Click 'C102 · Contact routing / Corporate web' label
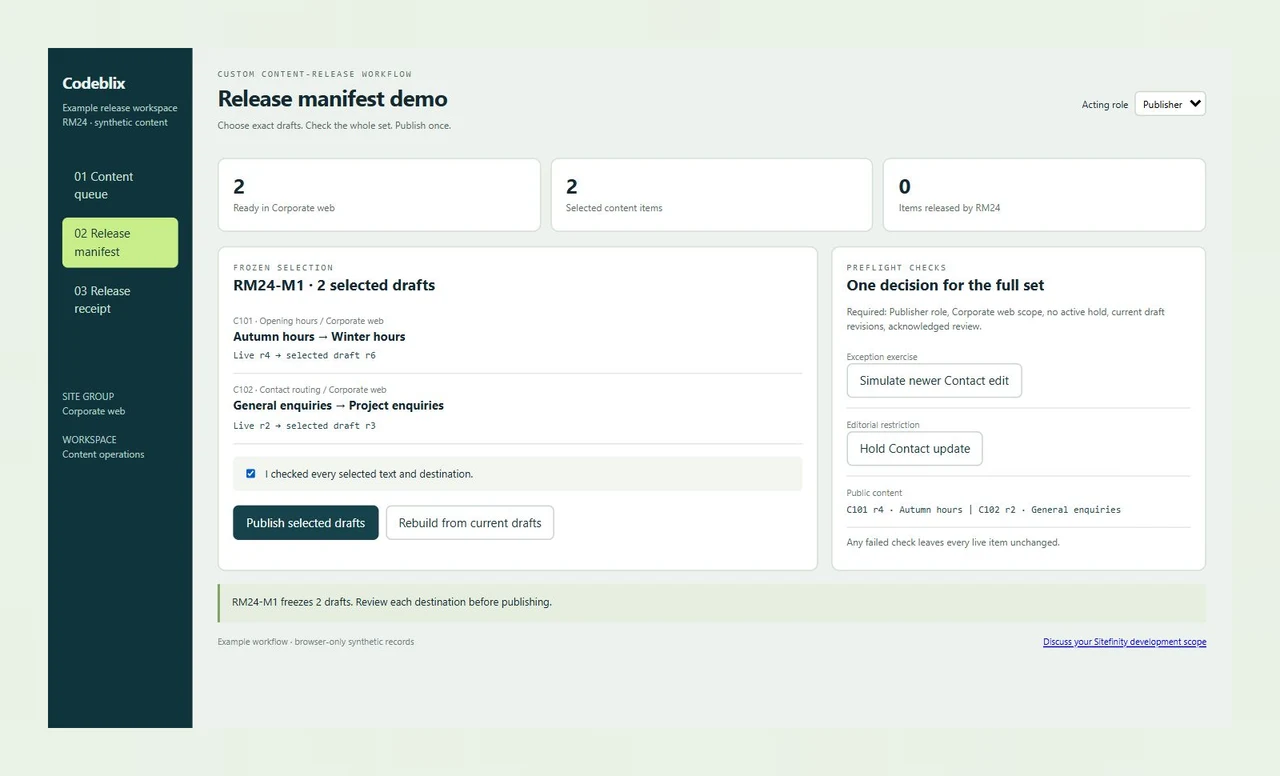 click(310, 390)
